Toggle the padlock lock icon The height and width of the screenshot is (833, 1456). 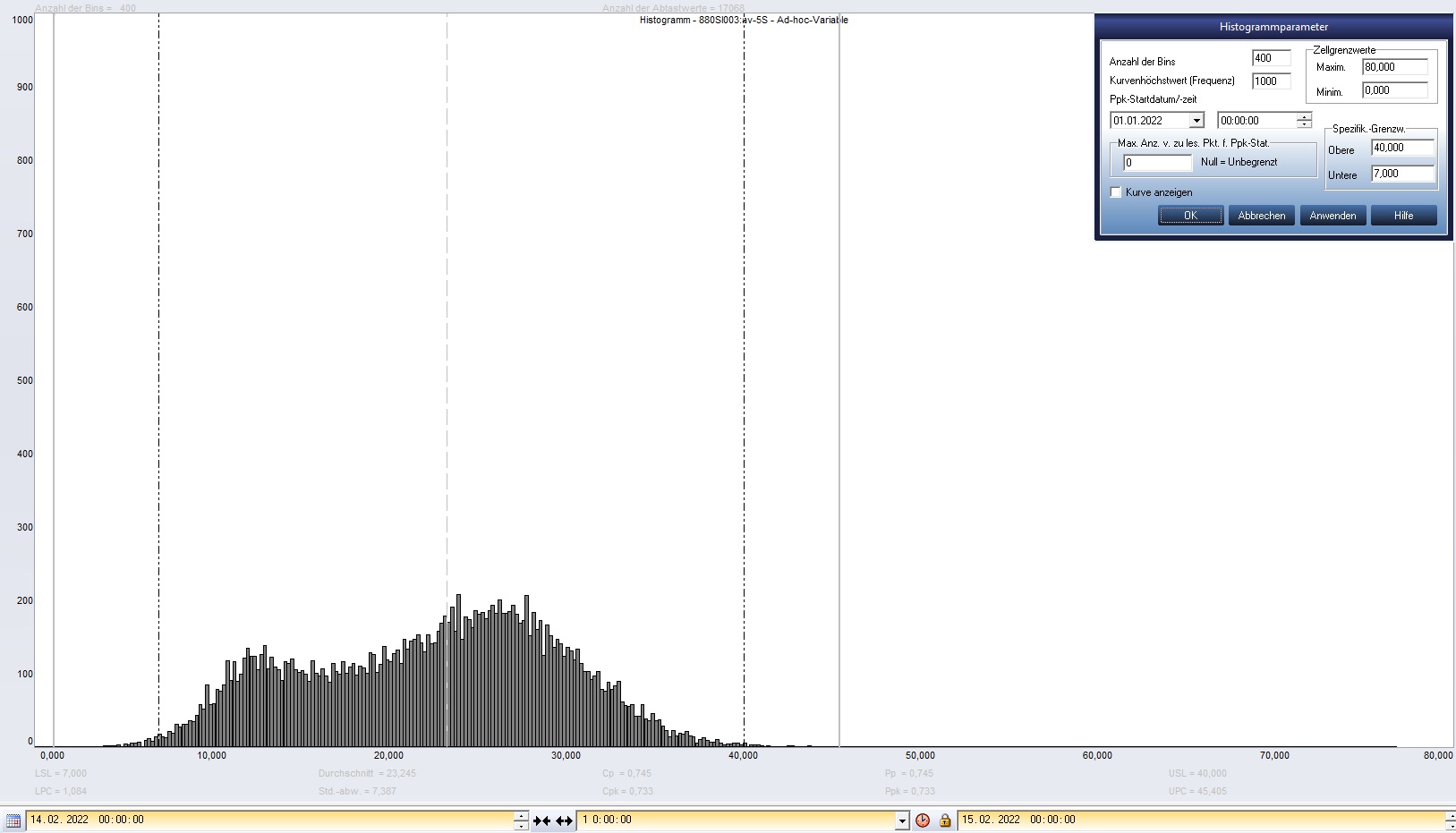945,820
